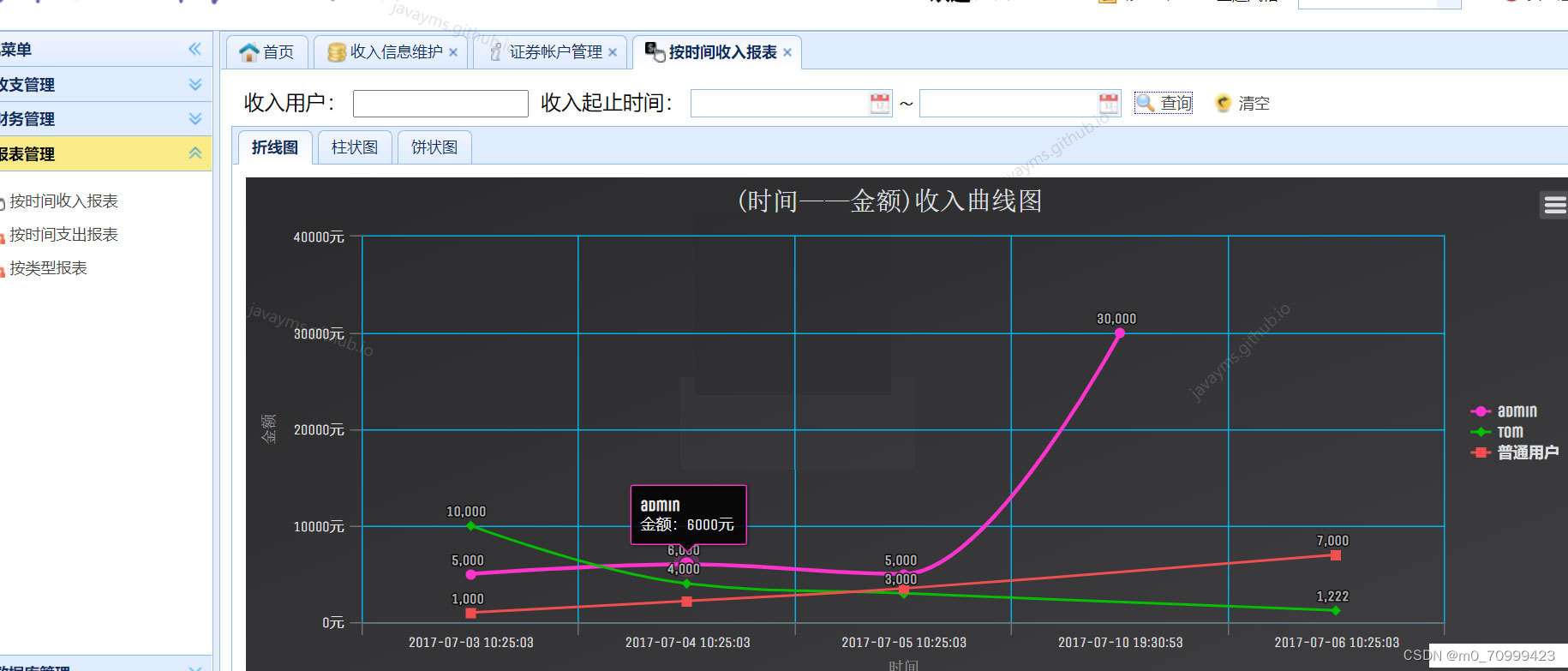Click admin's 5,000 point on 07-03
The height and width of the screenshot is (671, 1568).
(x=470, y=574)
